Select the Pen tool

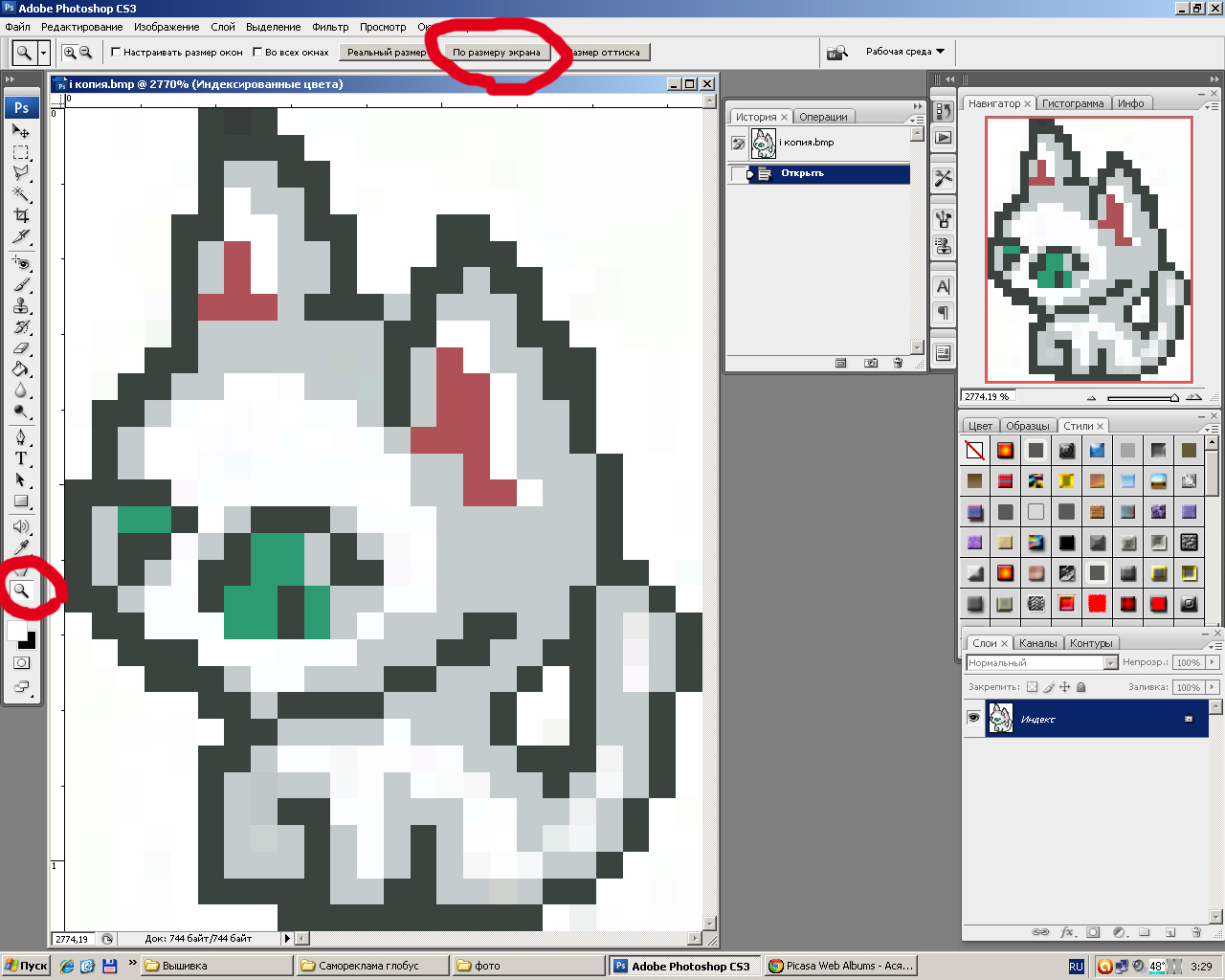coord(21,437)
